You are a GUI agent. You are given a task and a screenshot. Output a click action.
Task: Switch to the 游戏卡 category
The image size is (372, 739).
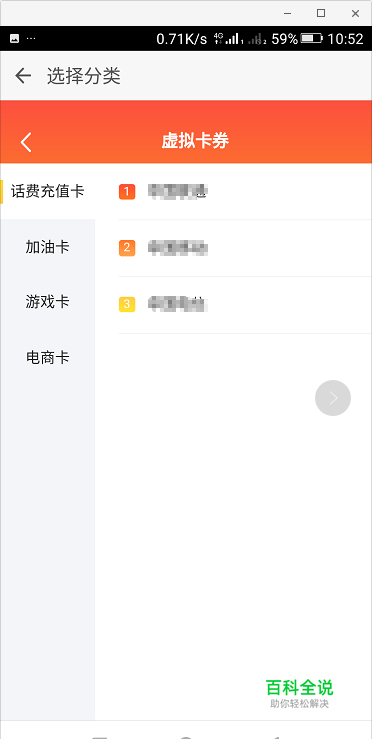point(48,302)
